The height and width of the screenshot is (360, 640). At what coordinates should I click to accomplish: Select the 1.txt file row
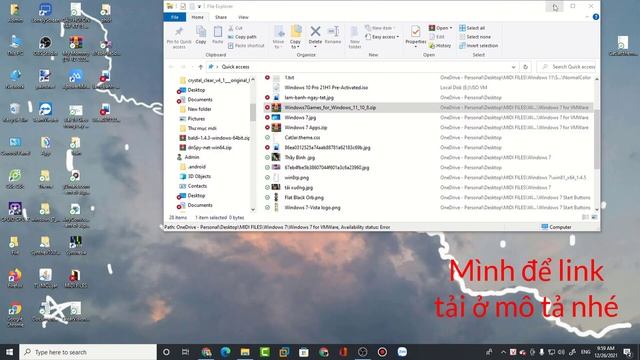click(x=428, y=78)
